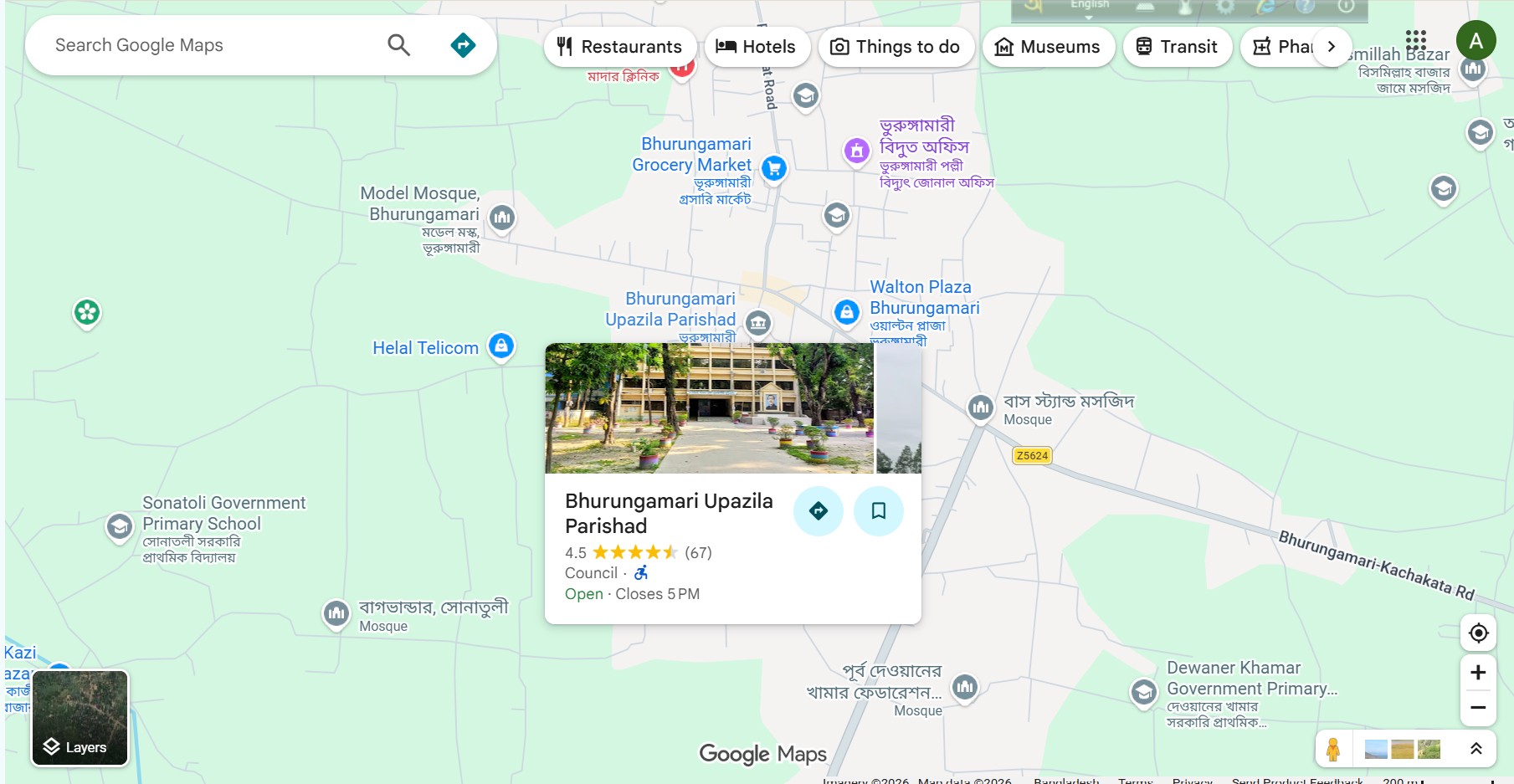This screenshot has width=1514, height=784.
Task: Center map on your location
Action: coord(1479,633)
